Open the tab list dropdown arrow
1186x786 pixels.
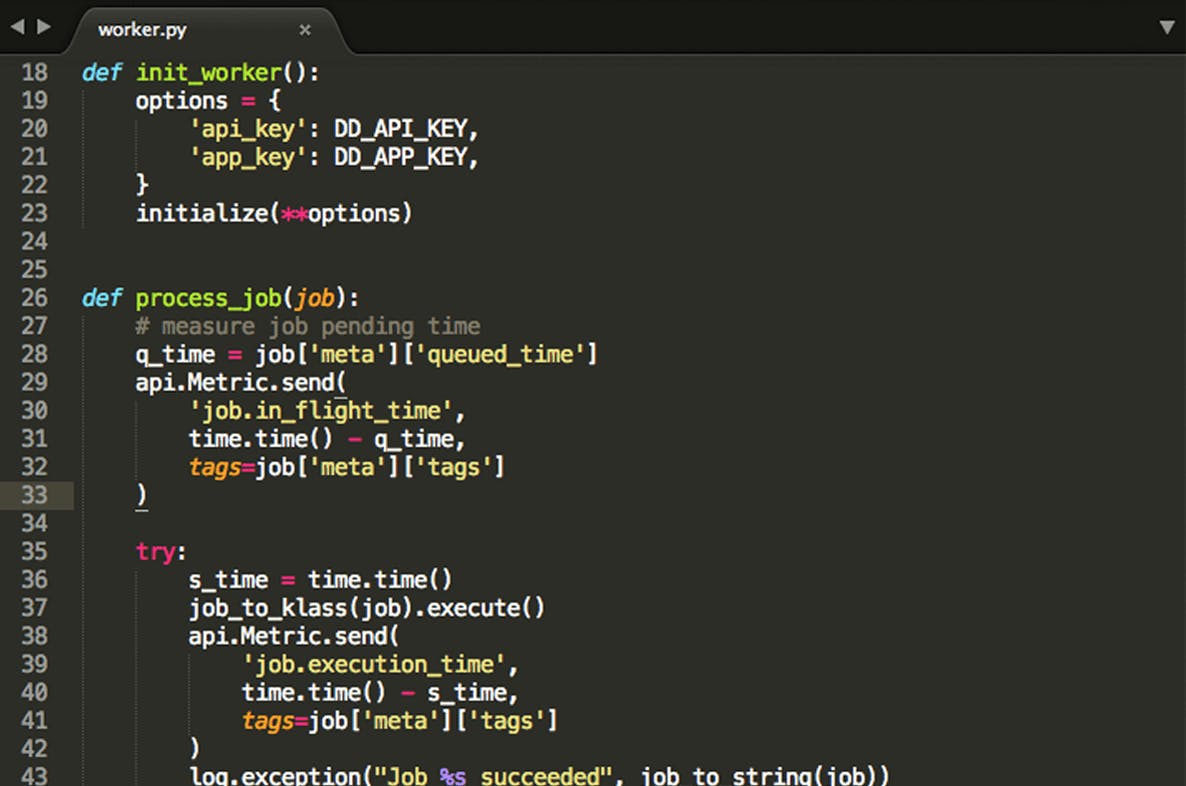click(1166, 27)
